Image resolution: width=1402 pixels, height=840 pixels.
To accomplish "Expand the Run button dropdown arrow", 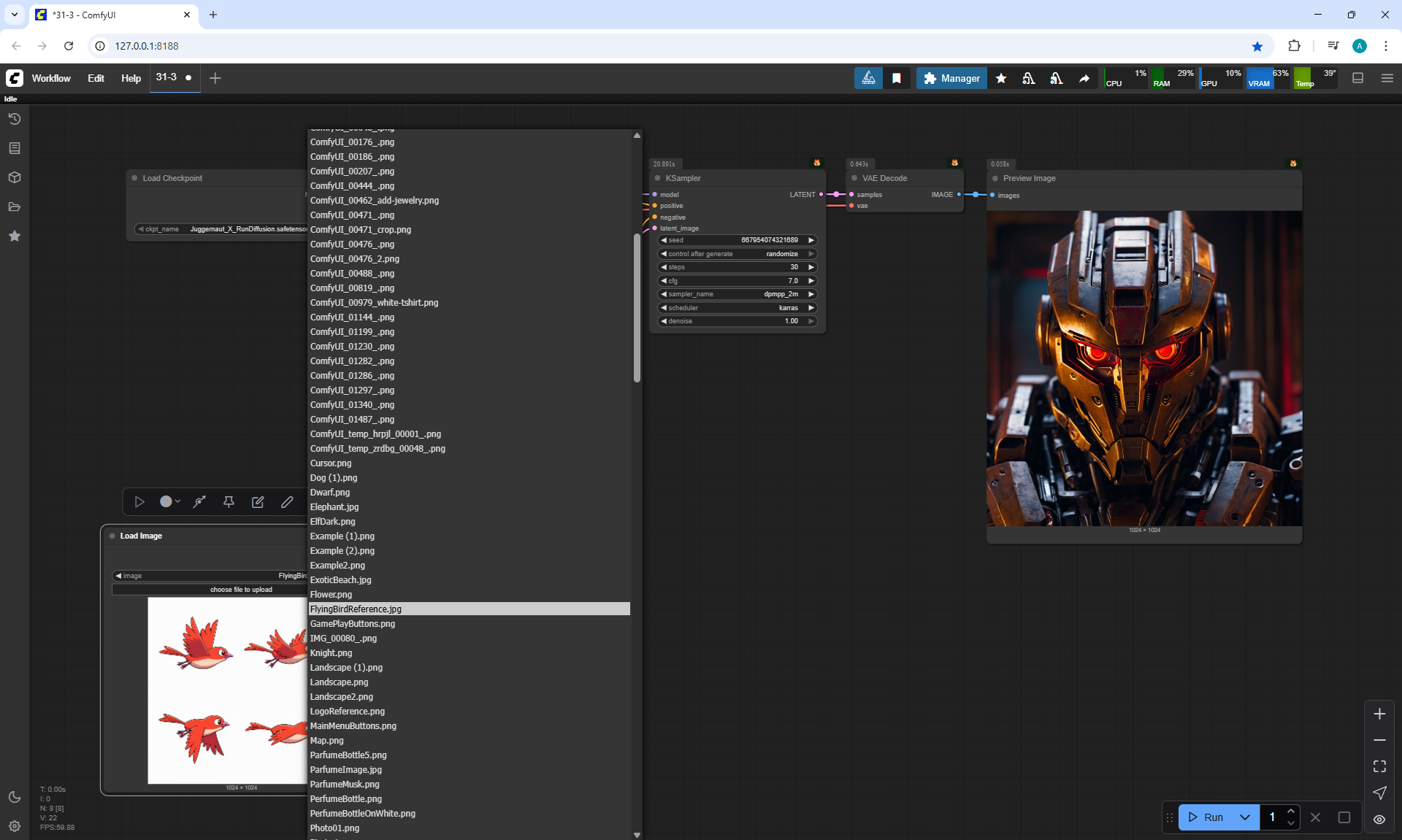I will pos(1245,817).
